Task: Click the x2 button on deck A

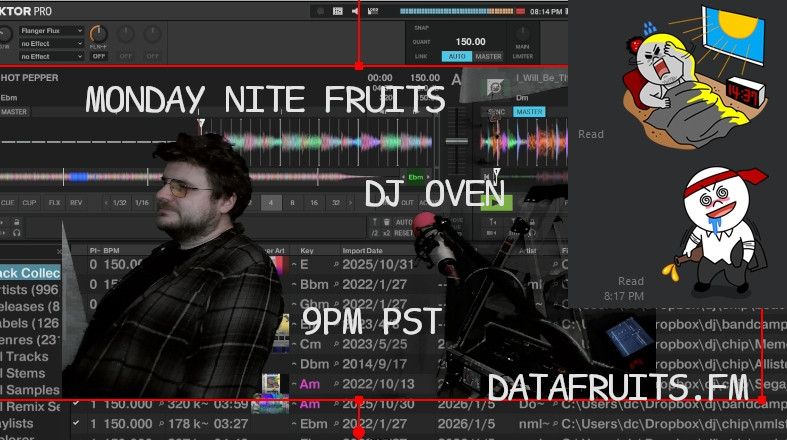Action: [386, 233]
